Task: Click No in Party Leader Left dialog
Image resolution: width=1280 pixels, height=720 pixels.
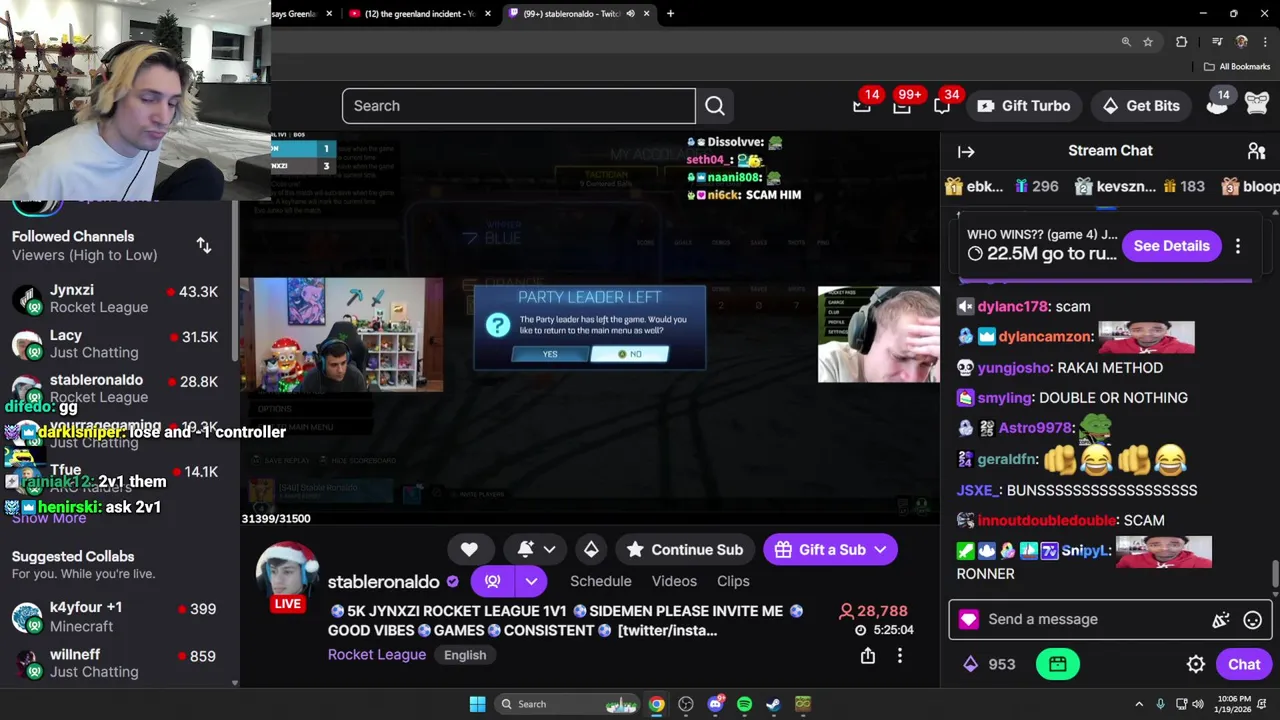Action: tap(630, 354)
